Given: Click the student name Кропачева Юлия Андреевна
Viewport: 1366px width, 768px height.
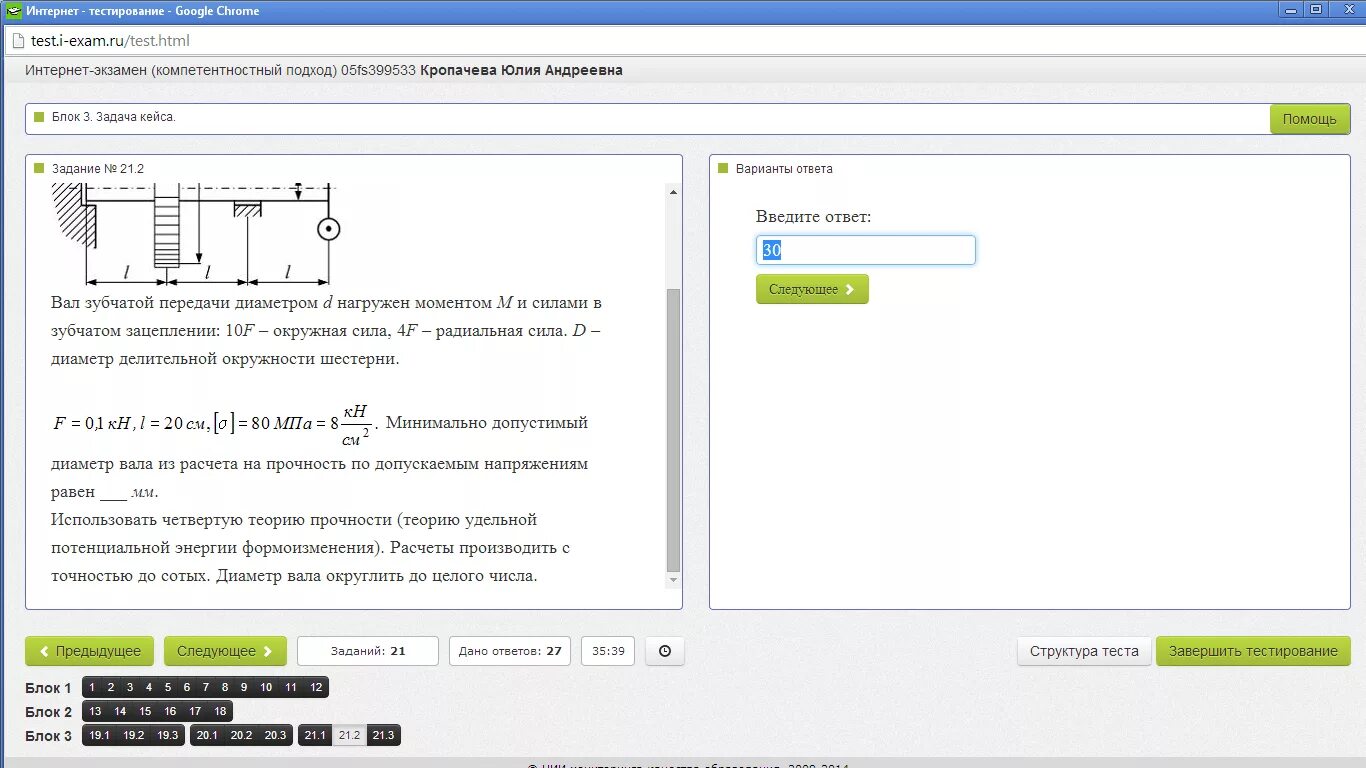Looking at the screenshot, I should pyautogui.click(x=522, y=70).
